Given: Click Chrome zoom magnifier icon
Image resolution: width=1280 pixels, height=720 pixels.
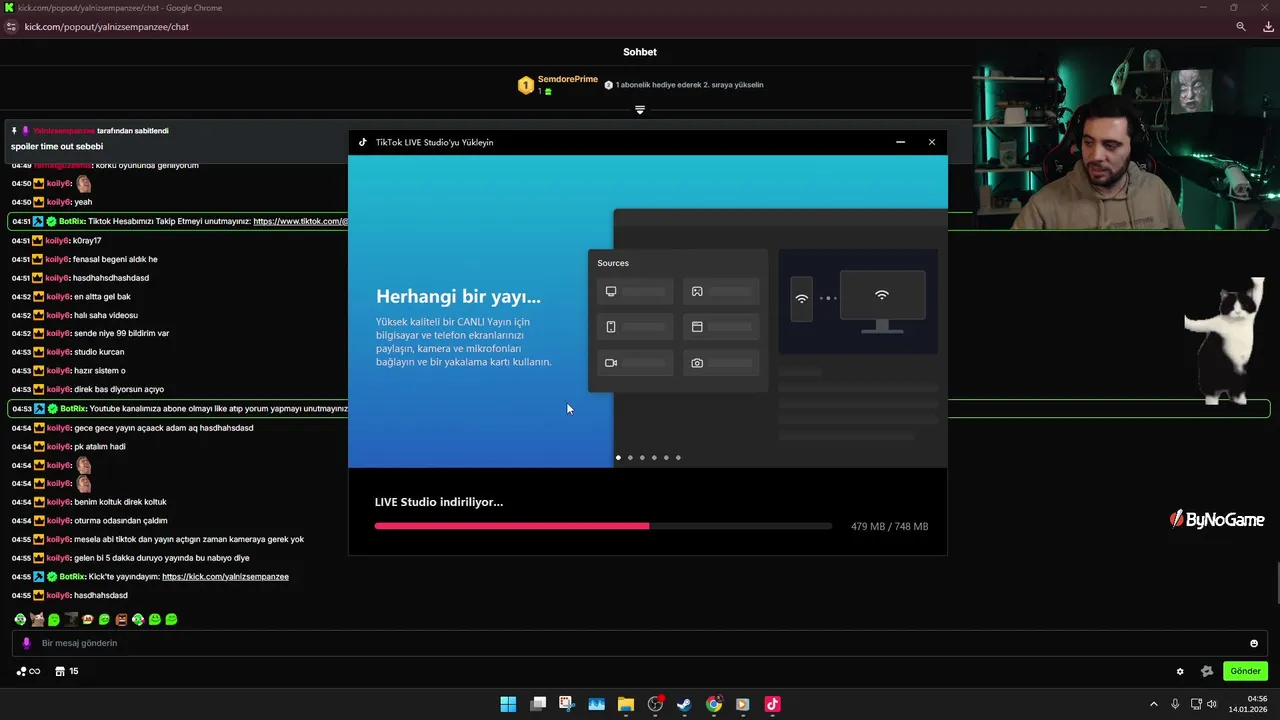Looking at the screenshot, I should click(1241, 27).
